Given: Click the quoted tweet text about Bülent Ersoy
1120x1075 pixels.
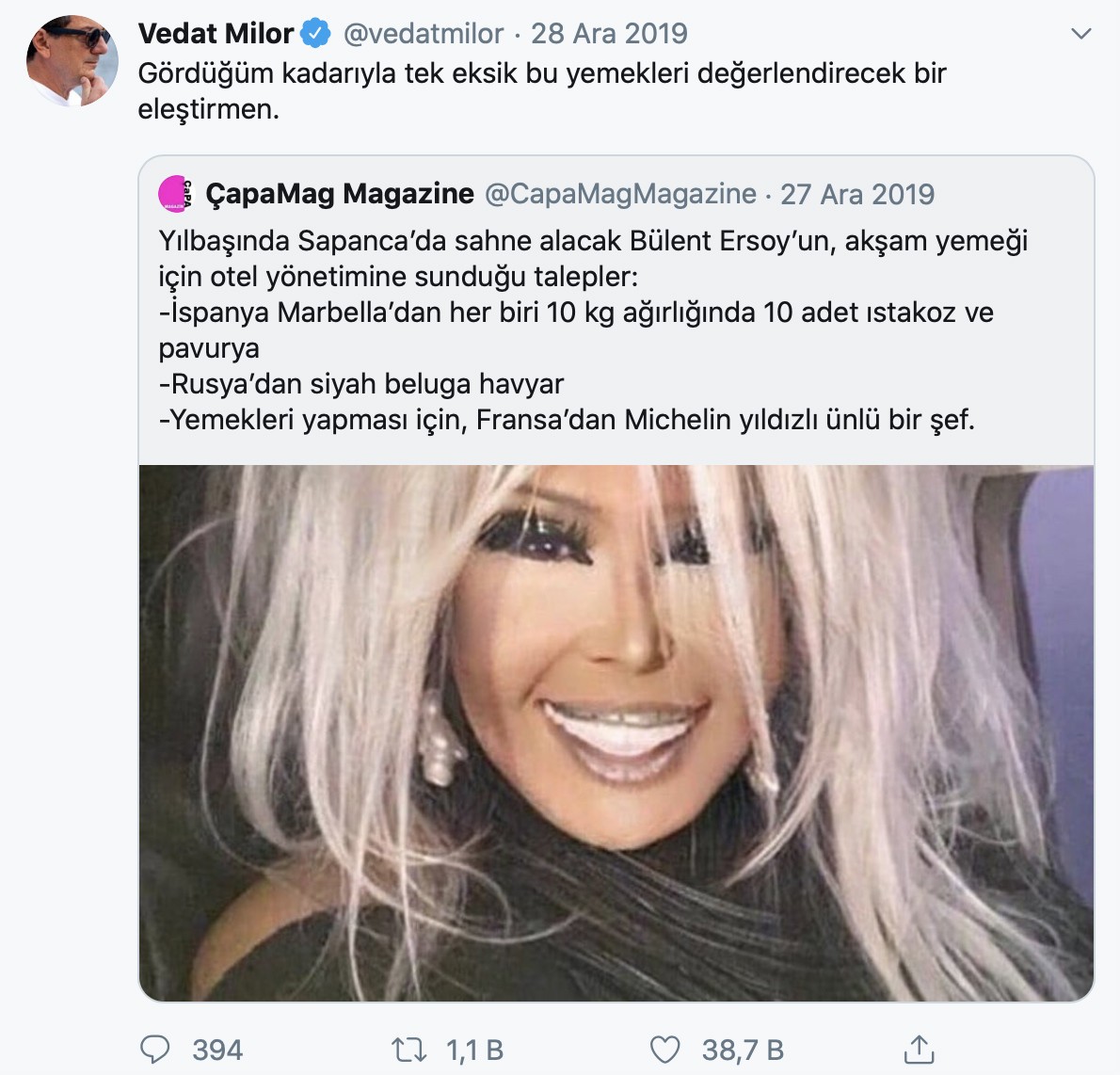Looking at the screenshot, I should (593, 330).
